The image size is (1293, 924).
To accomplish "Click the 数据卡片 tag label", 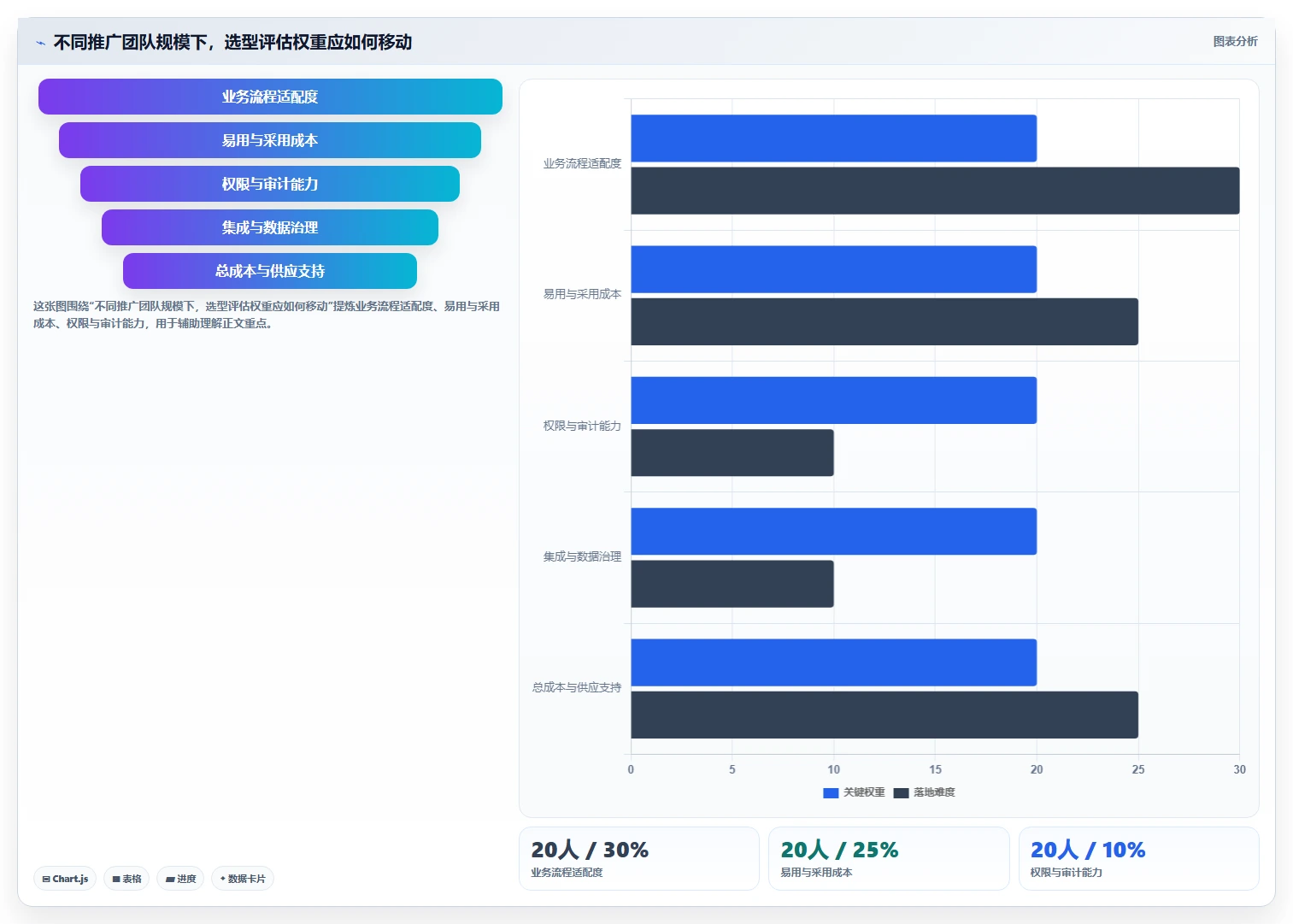I will (x=246, y=879).
